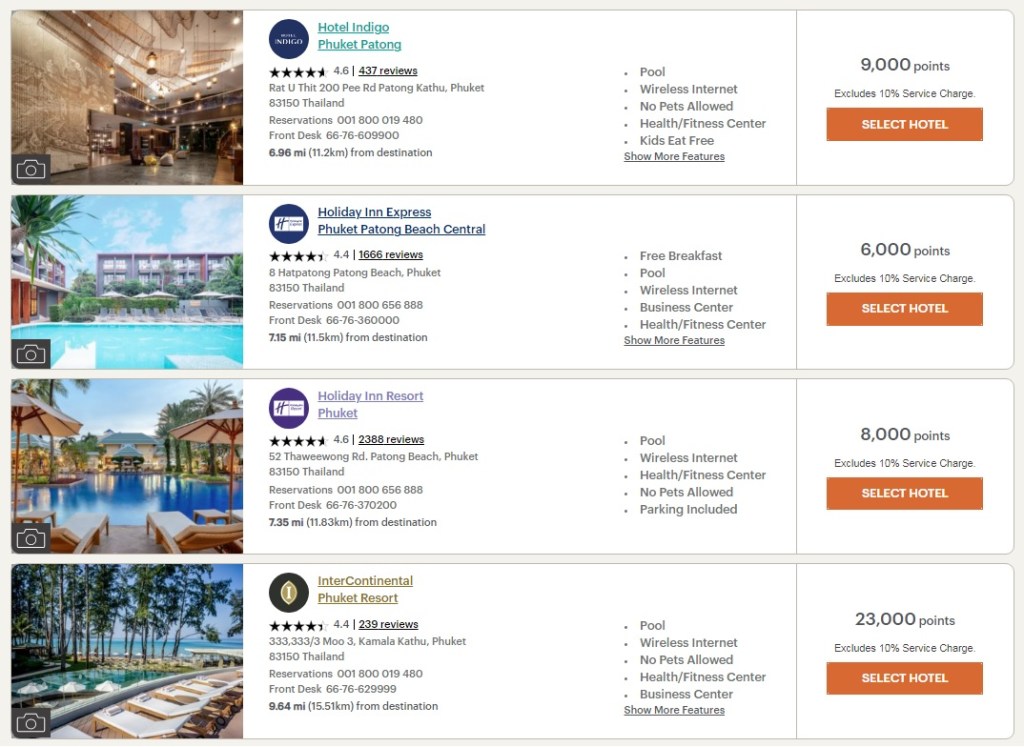Select Holiday Inn Resort for 8,000 points

click(904, 493)
